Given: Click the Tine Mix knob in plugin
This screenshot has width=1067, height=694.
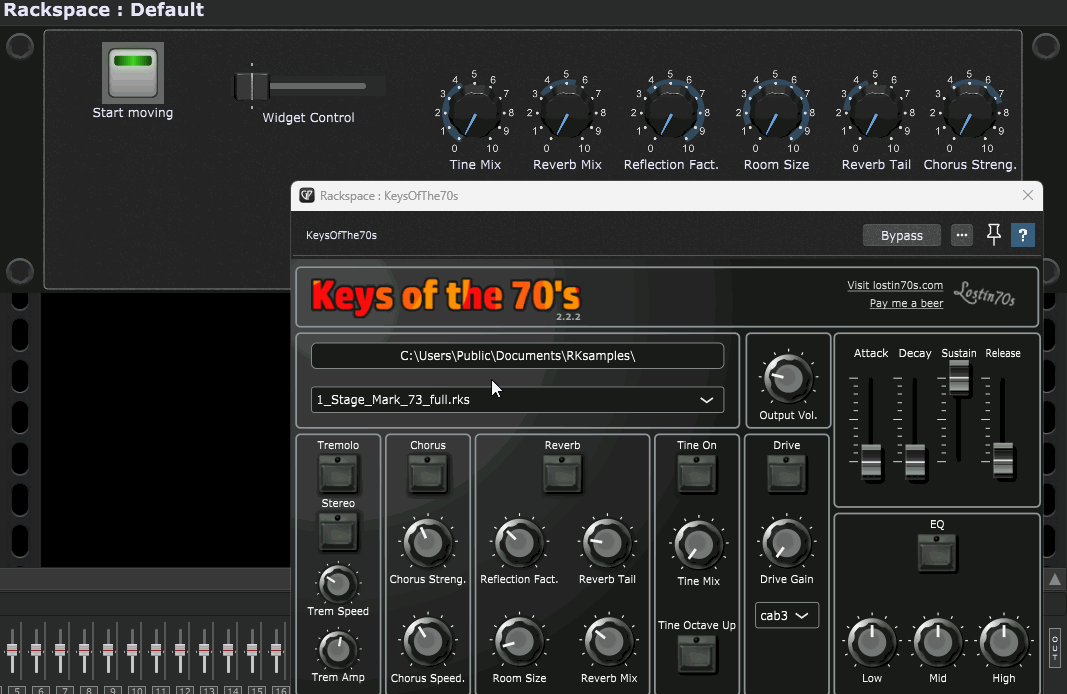Looking at the screenshot, I should tap(697, 545).
